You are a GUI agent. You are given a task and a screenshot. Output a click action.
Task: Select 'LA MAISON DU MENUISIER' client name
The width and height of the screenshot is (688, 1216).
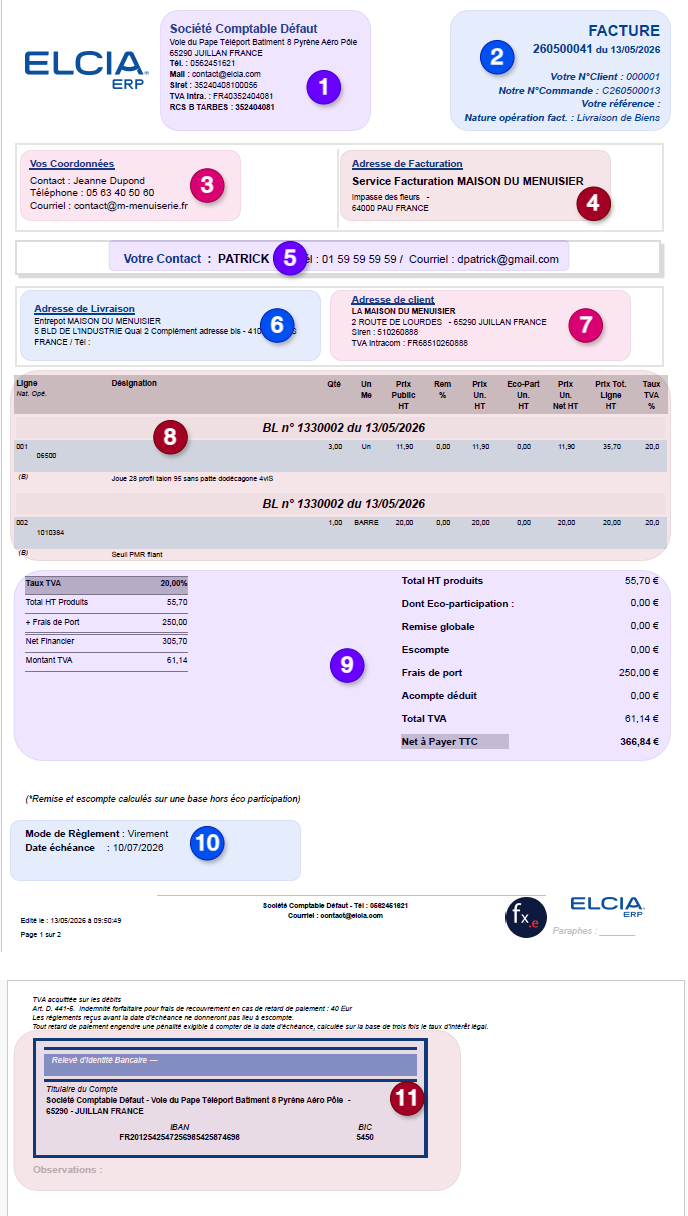tap(403, 311)
